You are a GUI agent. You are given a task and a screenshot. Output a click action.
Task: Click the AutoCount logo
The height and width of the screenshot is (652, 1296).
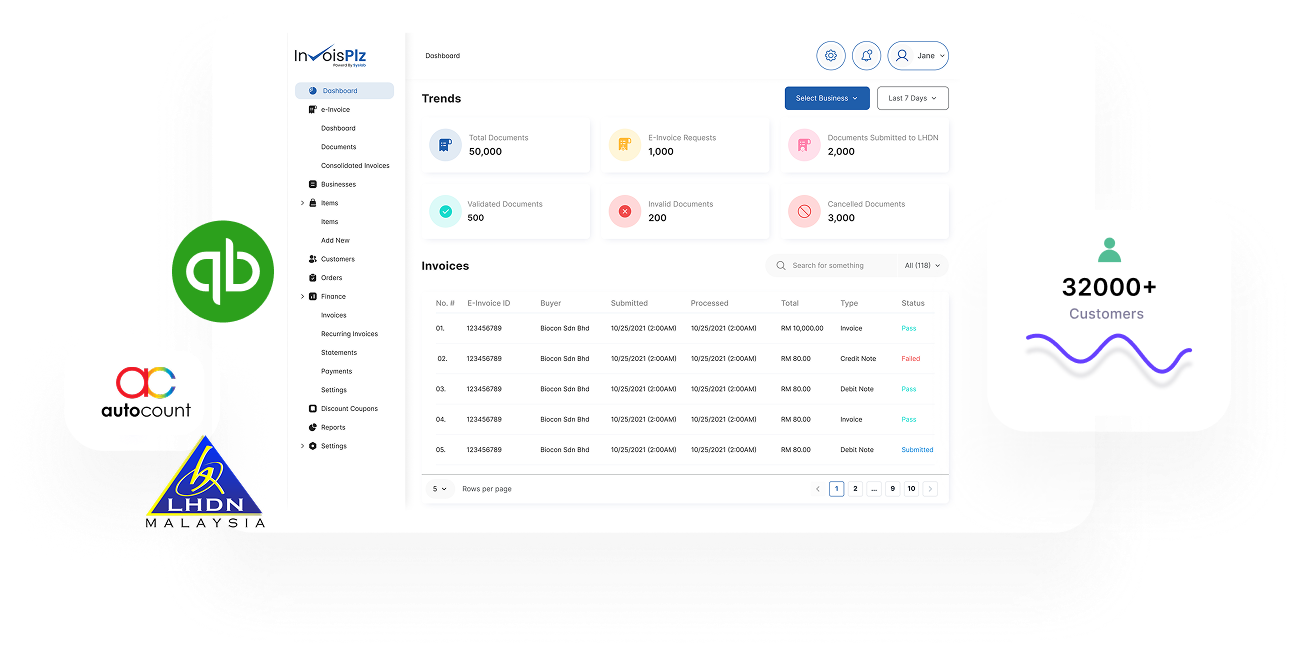point(146,392)
